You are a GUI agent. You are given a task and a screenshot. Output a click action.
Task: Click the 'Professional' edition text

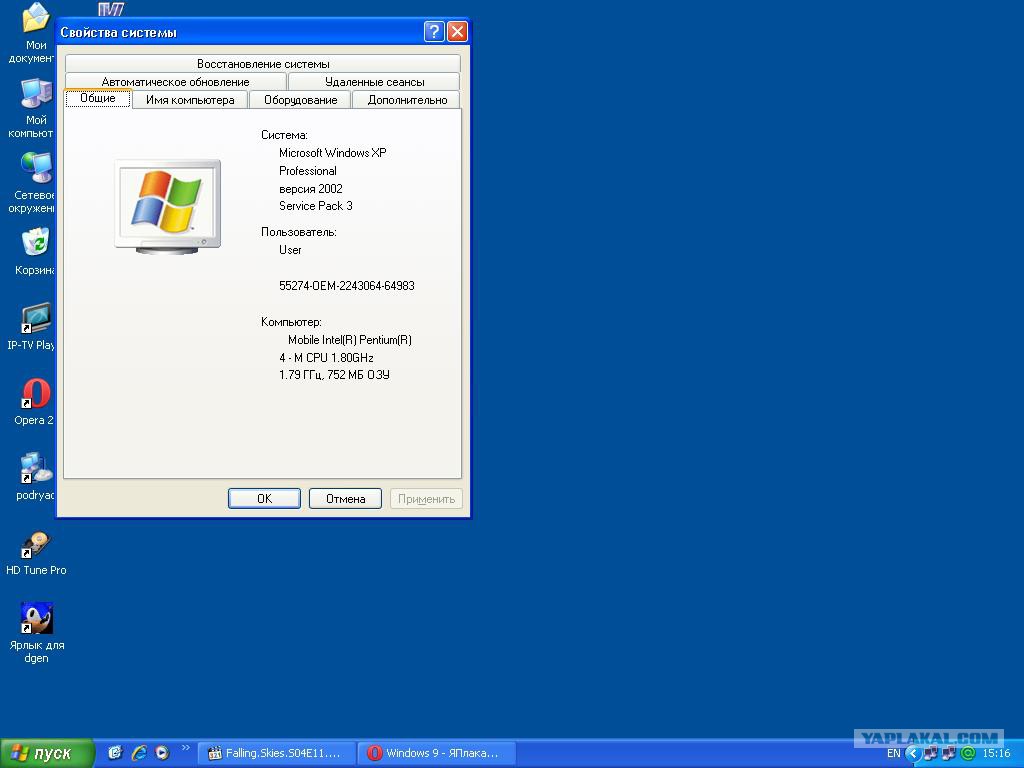pyautogui.click(x=308, y=171)
